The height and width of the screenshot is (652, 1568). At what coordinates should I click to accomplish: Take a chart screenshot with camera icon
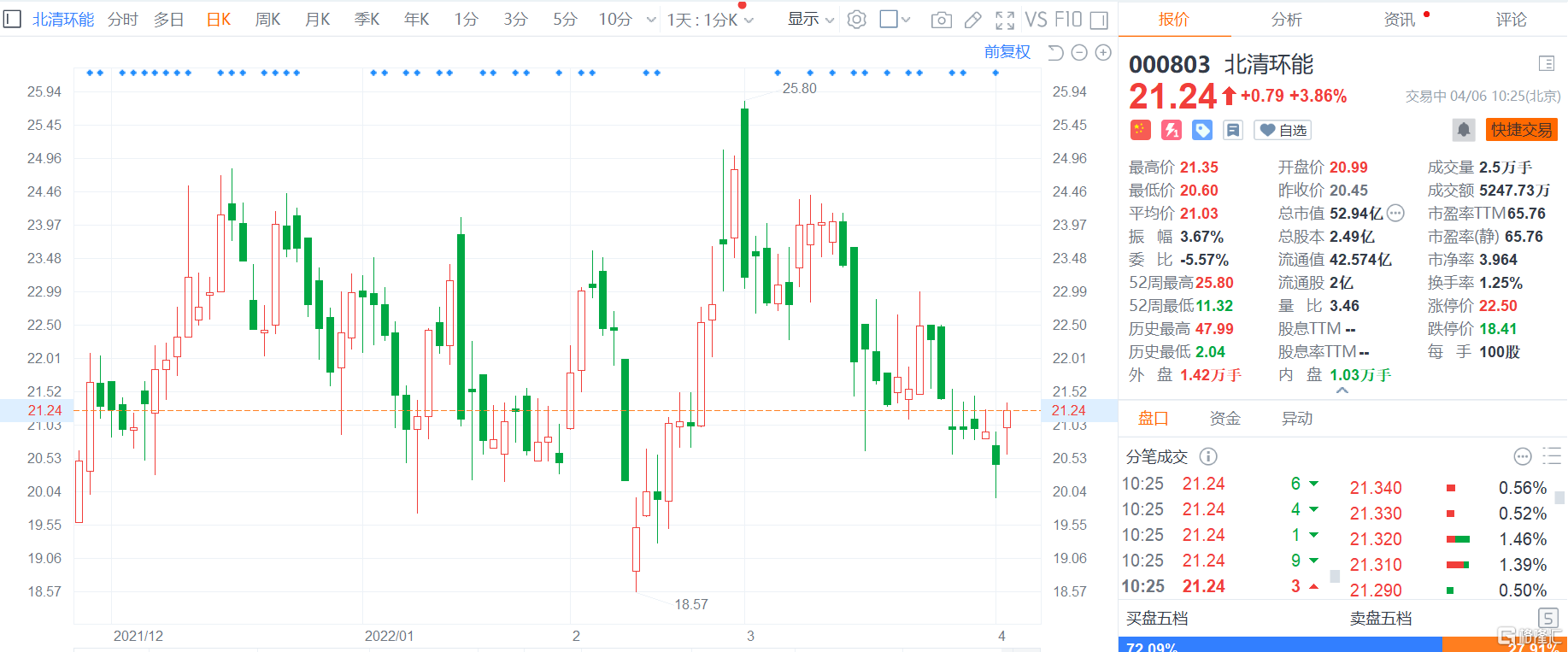(941, 20)
